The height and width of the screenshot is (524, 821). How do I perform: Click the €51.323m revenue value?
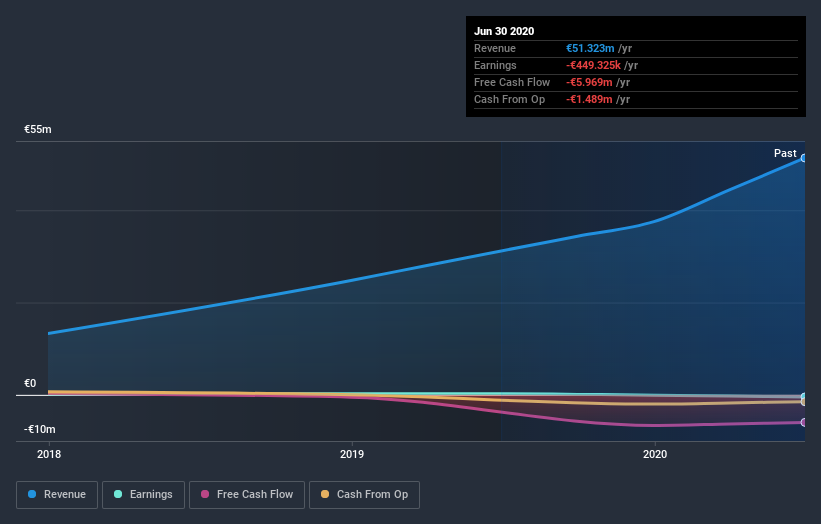(590, 48)
